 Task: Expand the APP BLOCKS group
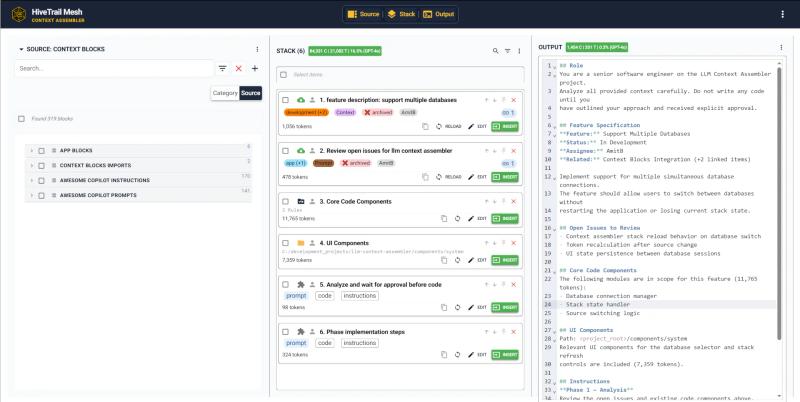coord(31,151)
